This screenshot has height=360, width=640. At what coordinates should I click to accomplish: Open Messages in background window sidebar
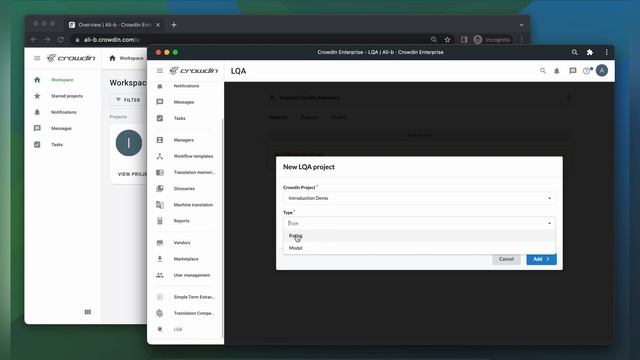(x=62, y=128)
